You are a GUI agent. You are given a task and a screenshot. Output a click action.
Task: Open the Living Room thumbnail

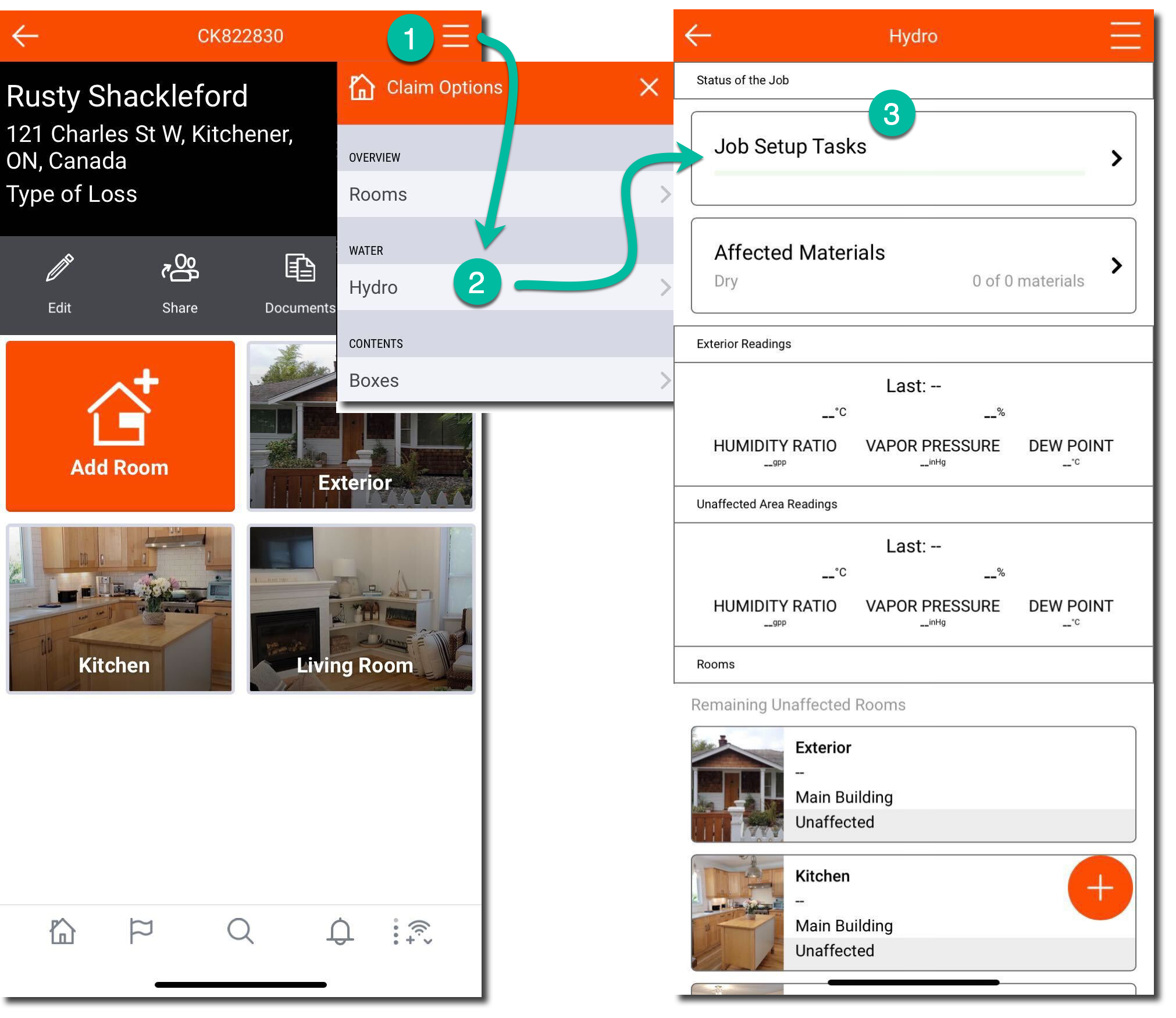[361, 609]
